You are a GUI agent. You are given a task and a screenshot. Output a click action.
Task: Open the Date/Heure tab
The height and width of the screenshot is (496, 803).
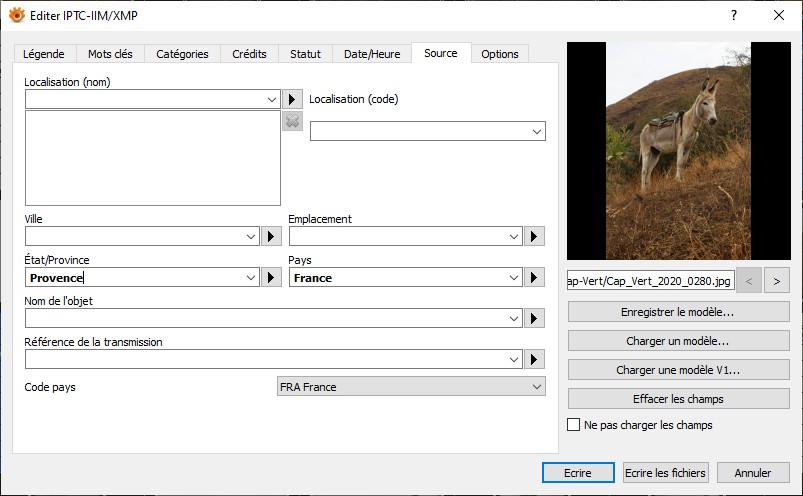pos(372,54)
